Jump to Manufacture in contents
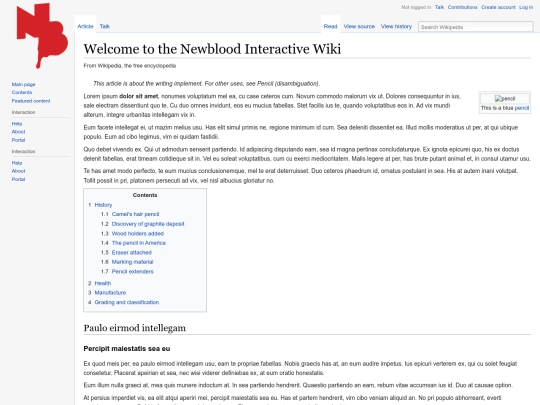 110,293
